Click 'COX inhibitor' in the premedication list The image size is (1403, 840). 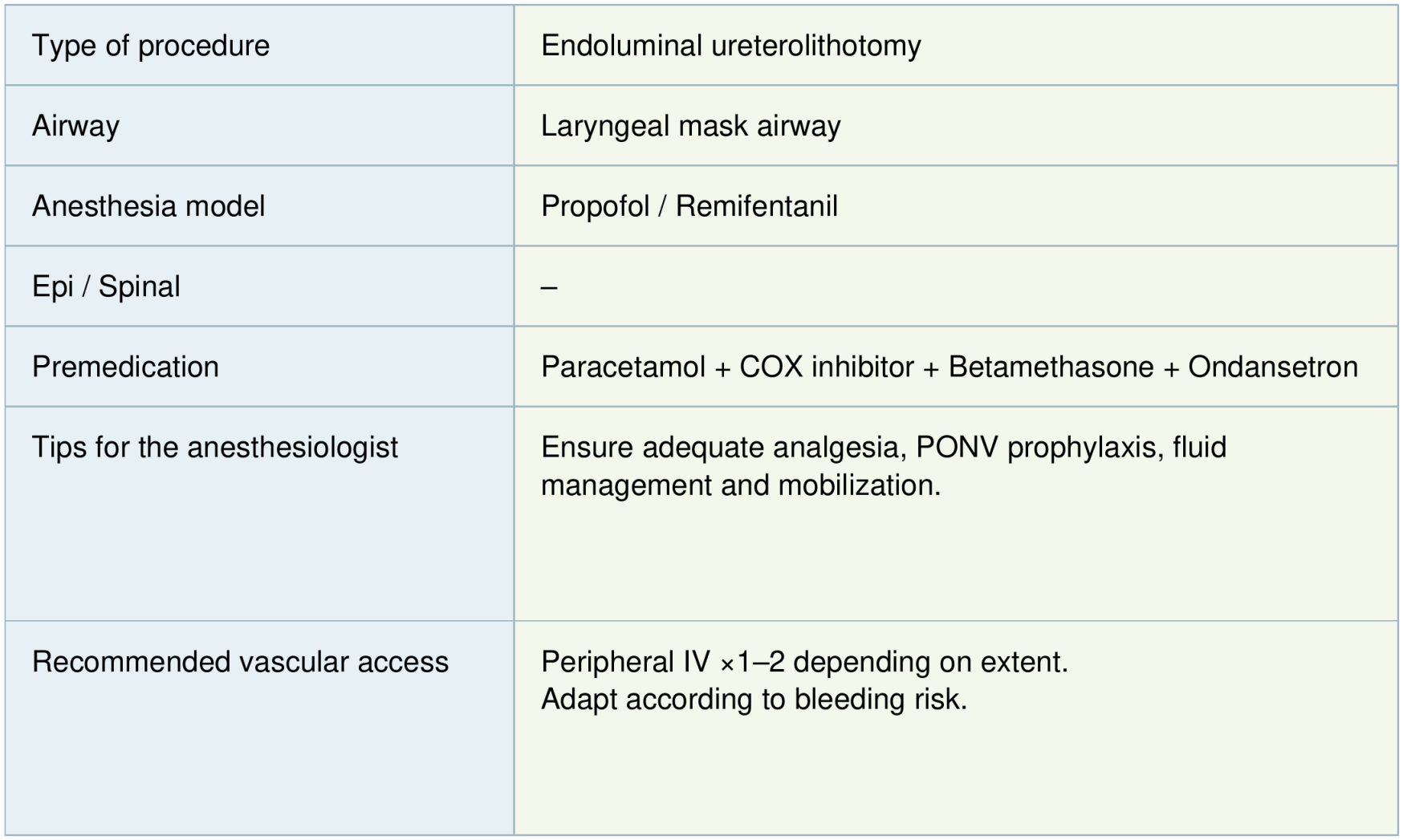coord(826,367)
